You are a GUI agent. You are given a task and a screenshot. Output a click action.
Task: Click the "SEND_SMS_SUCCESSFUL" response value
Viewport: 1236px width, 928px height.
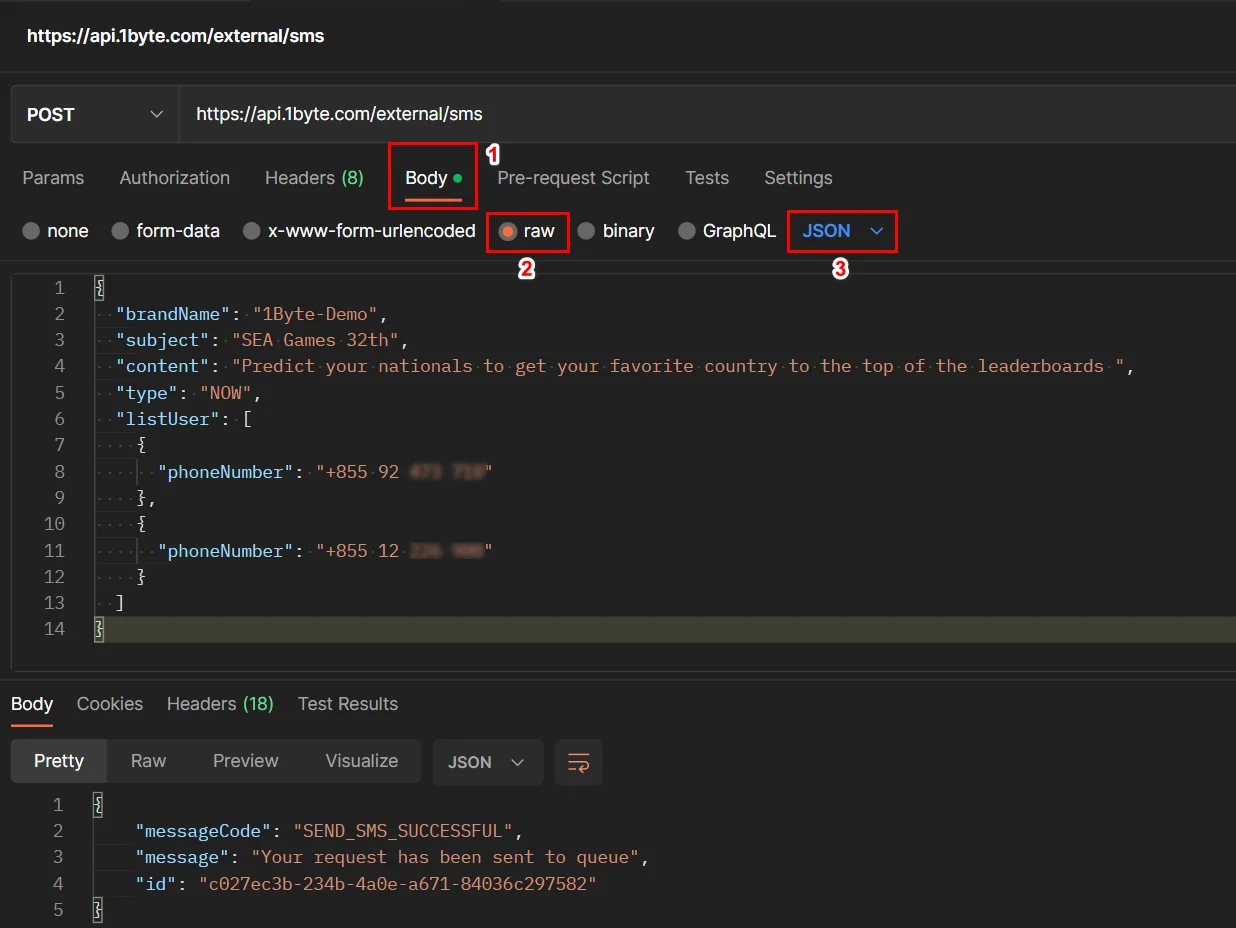click(x=403, y=831)
